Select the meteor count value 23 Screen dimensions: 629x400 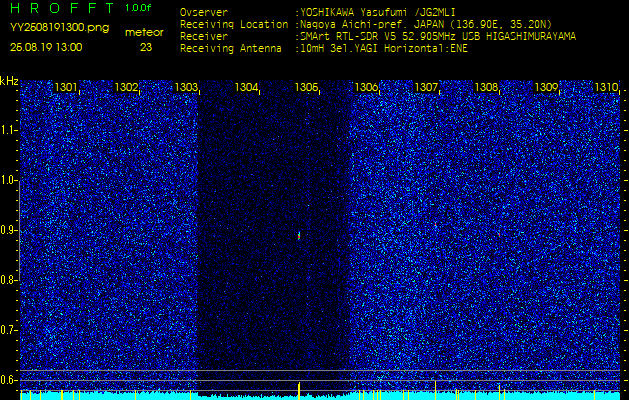click(x=146, y=47)
